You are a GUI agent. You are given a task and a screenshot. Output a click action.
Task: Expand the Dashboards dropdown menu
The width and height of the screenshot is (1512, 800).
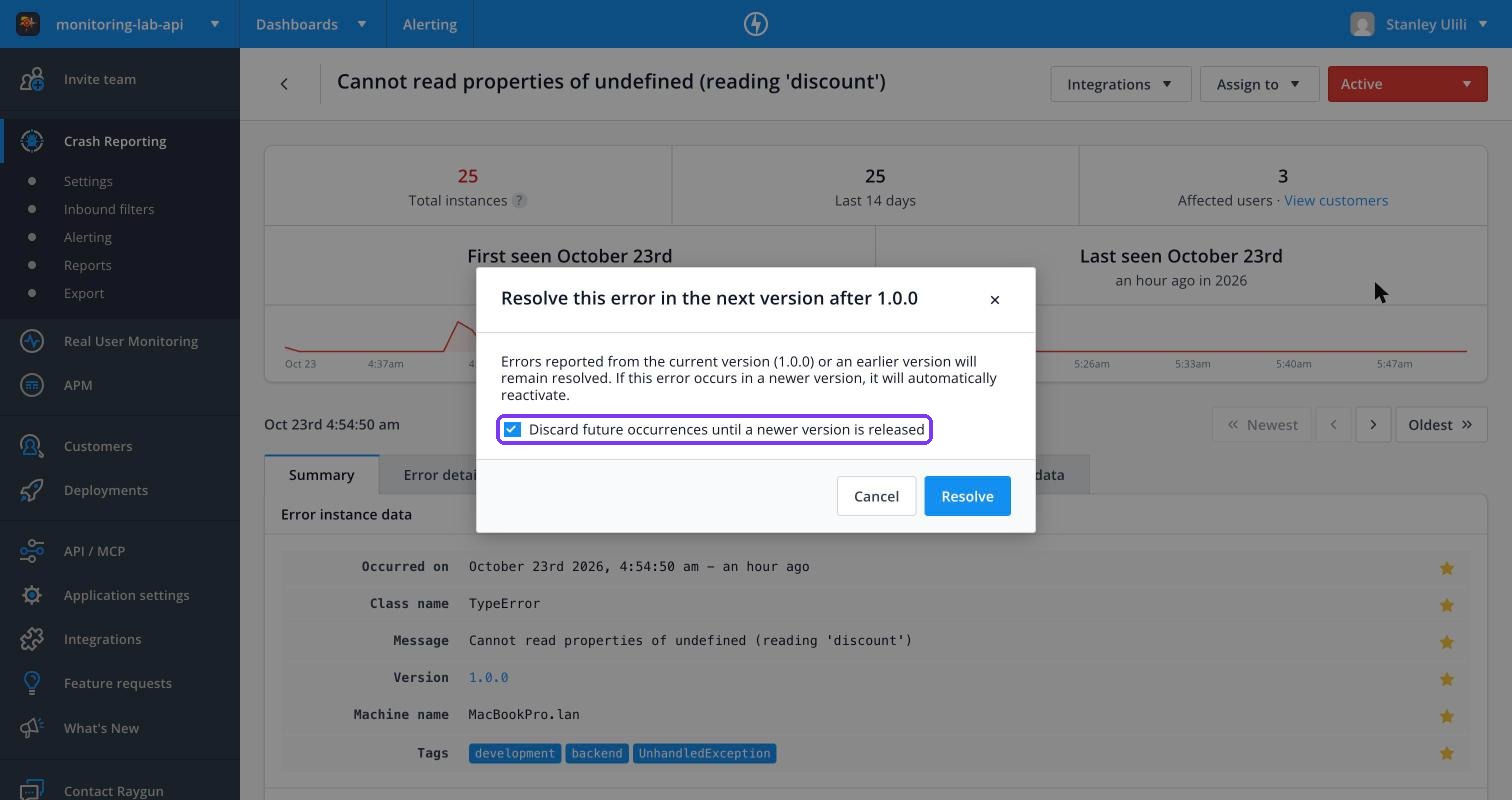pyautogui.click(x=312, y=24)
